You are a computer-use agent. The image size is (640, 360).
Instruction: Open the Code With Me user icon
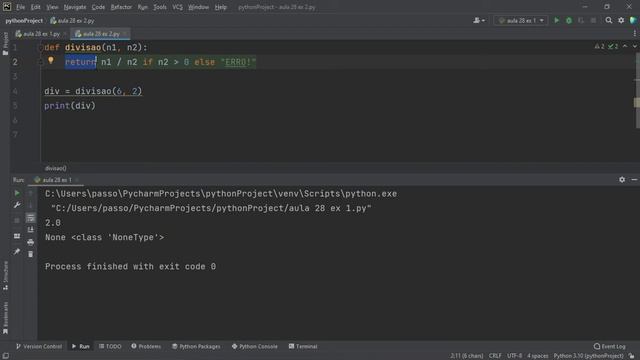click(x=479, y=20)
